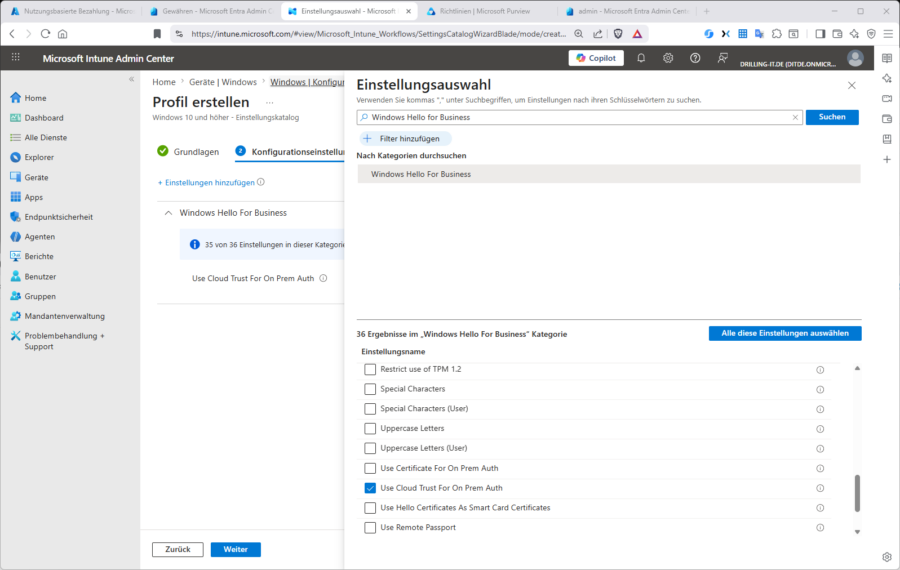Click the Home breadcrumb link
This screenshot has height=570, width=900.
(x=164, y=82)
